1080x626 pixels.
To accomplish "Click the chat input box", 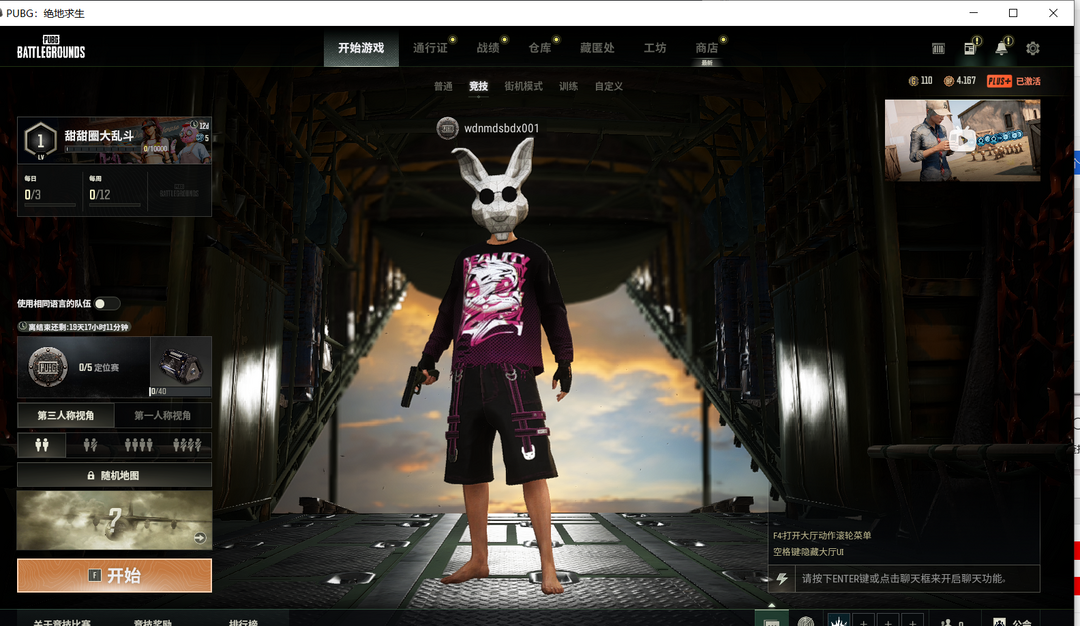I will pos(915,579).
